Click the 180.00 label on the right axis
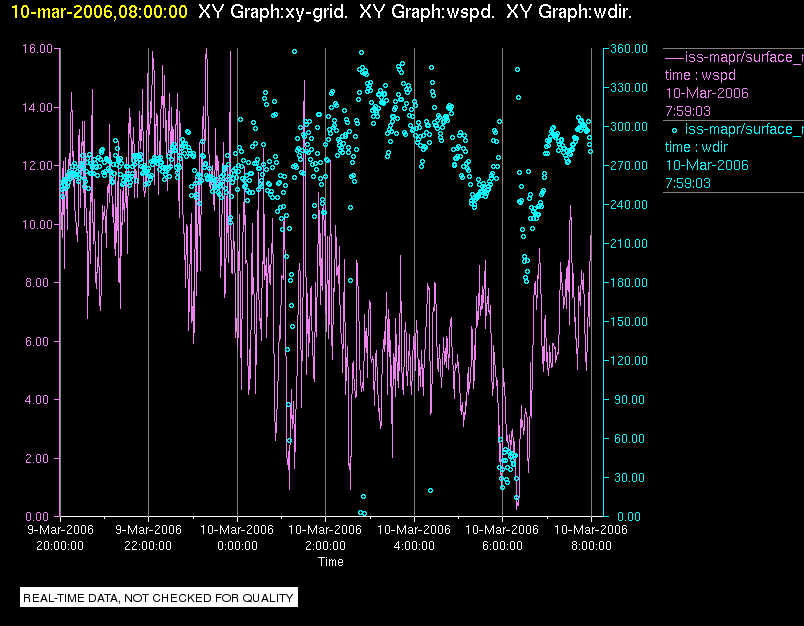This screenshot has height=626, width=804. (625, 283)
